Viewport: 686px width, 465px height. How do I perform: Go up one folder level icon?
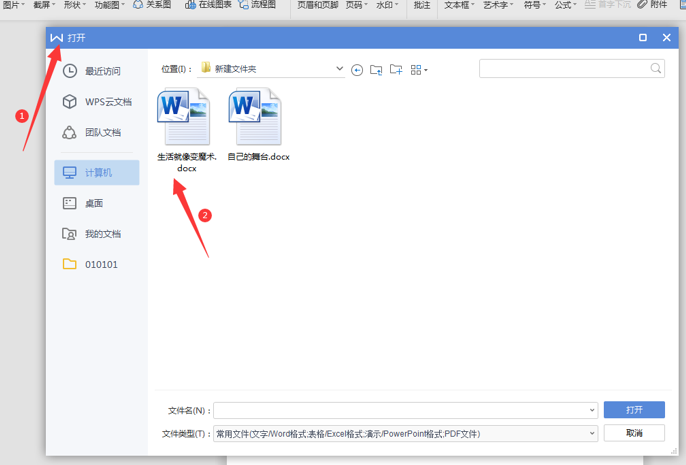pyautogui.click(x=376, y=70)
